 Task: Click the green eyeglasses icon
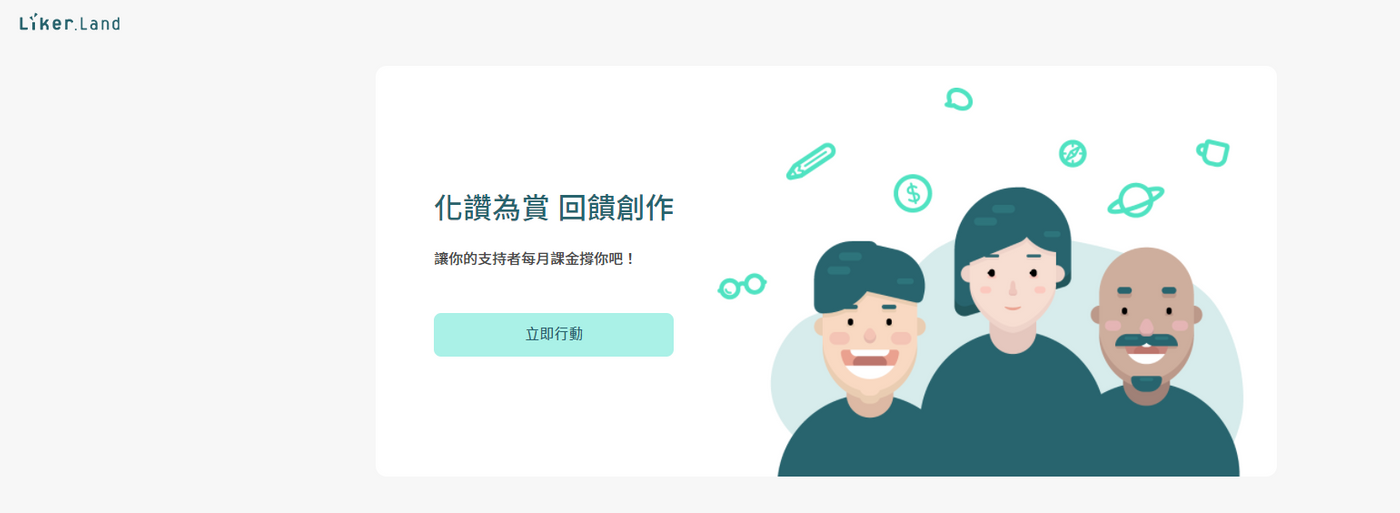point(742,286)
